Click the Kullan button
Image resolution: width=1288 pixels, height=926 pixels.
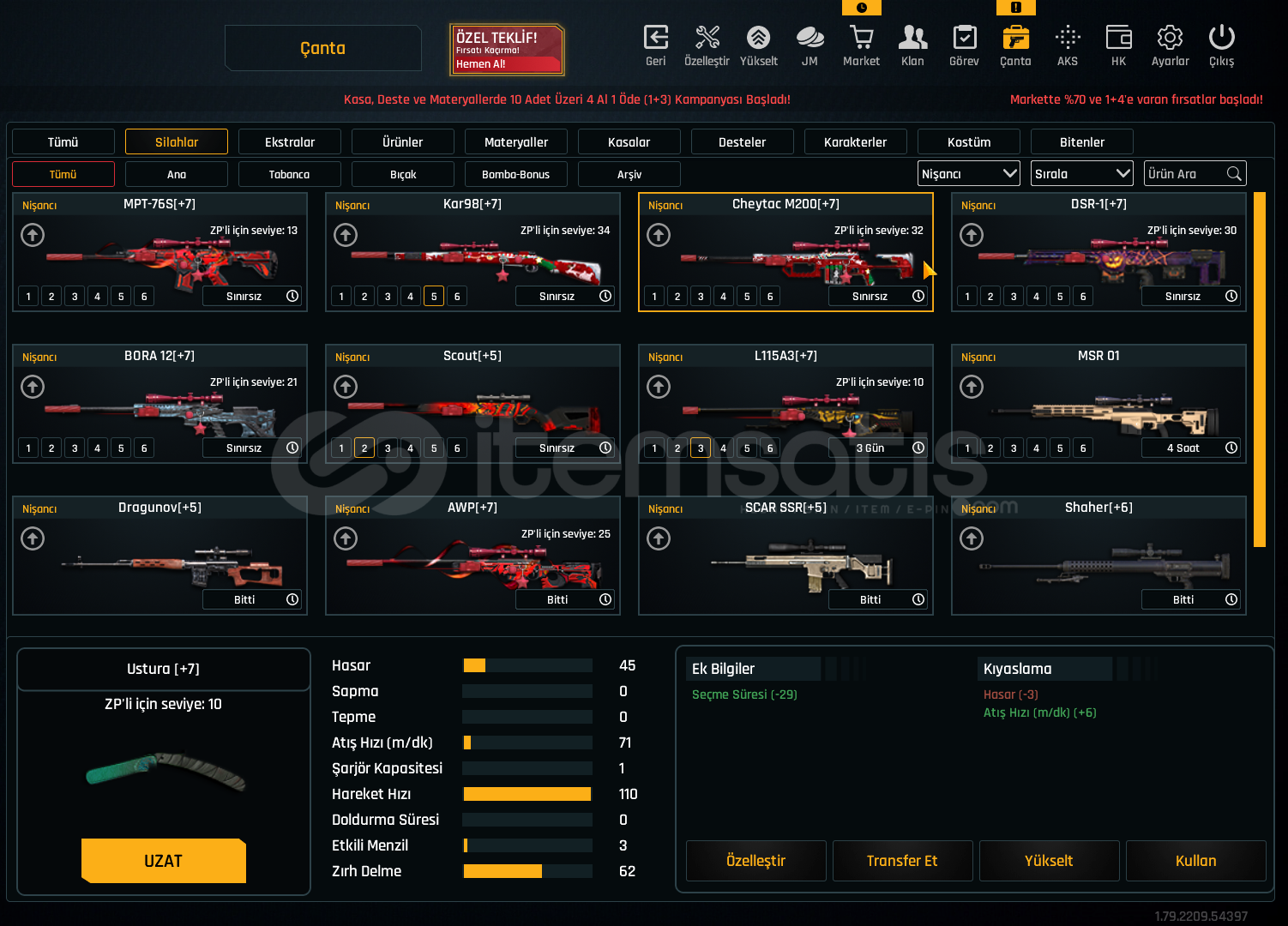[1195, 861]
